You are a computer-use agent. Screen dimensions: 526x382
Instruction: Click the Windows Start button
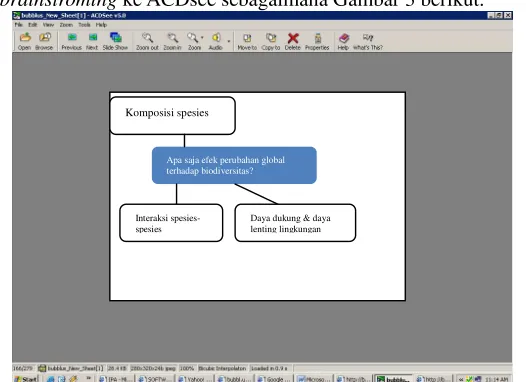[x=26, y=379]
